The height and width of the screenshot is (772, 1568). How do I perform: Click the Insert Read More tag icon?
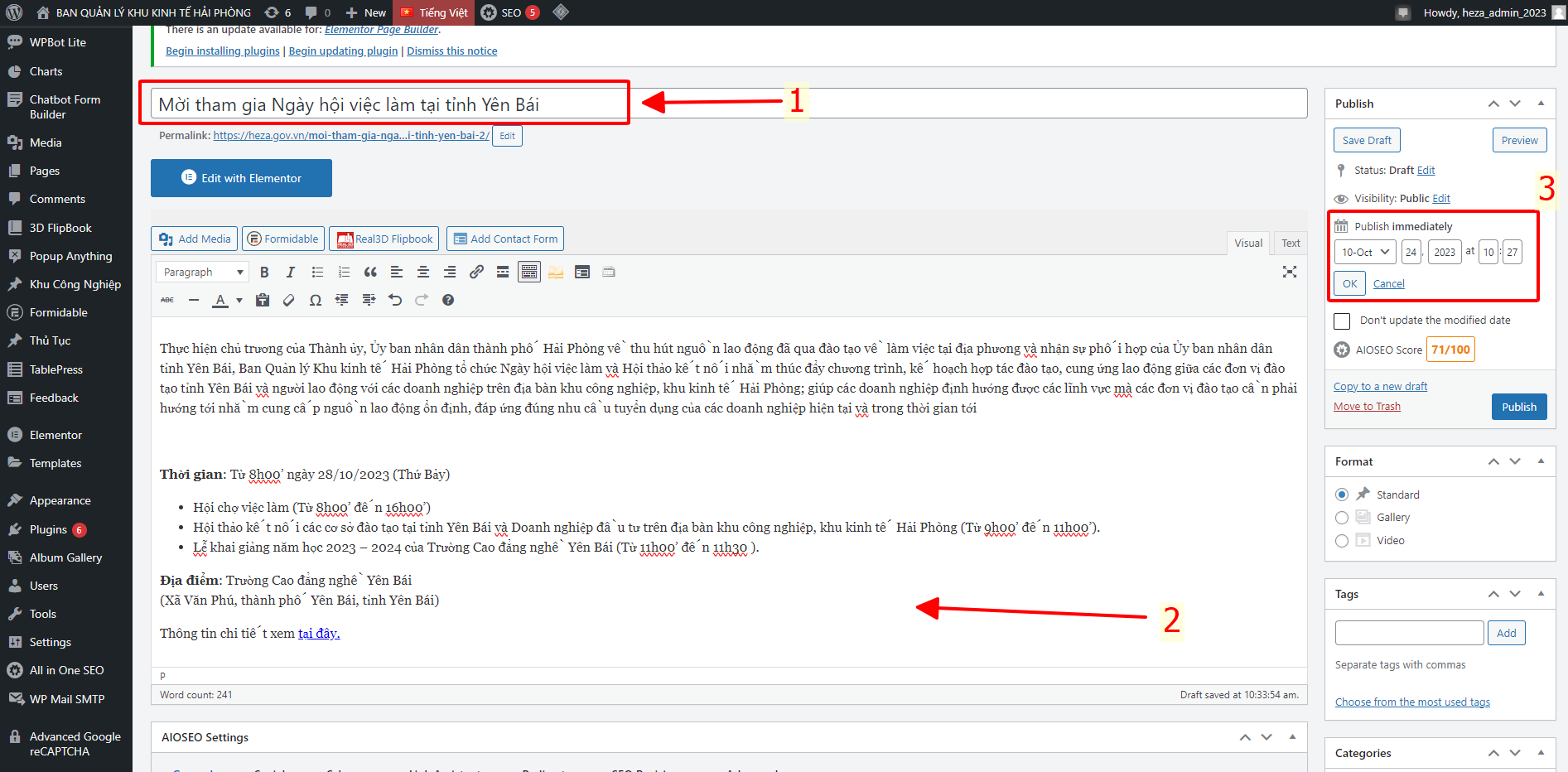coord(503,273)
